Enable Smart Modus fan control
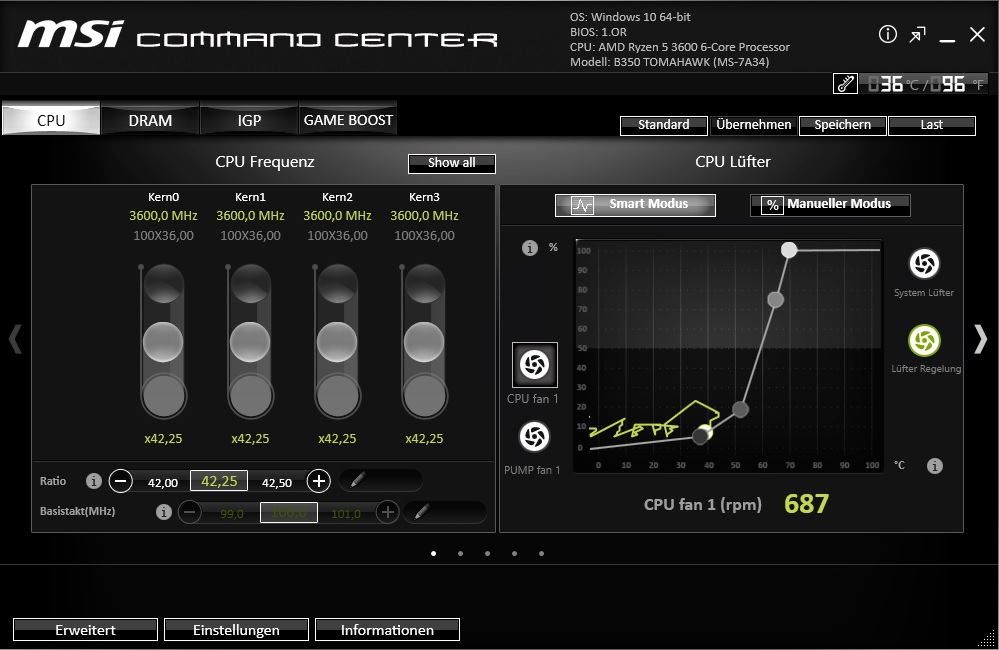Image resolution: width=999 pixels, height=650 pixels. [635, 205]
